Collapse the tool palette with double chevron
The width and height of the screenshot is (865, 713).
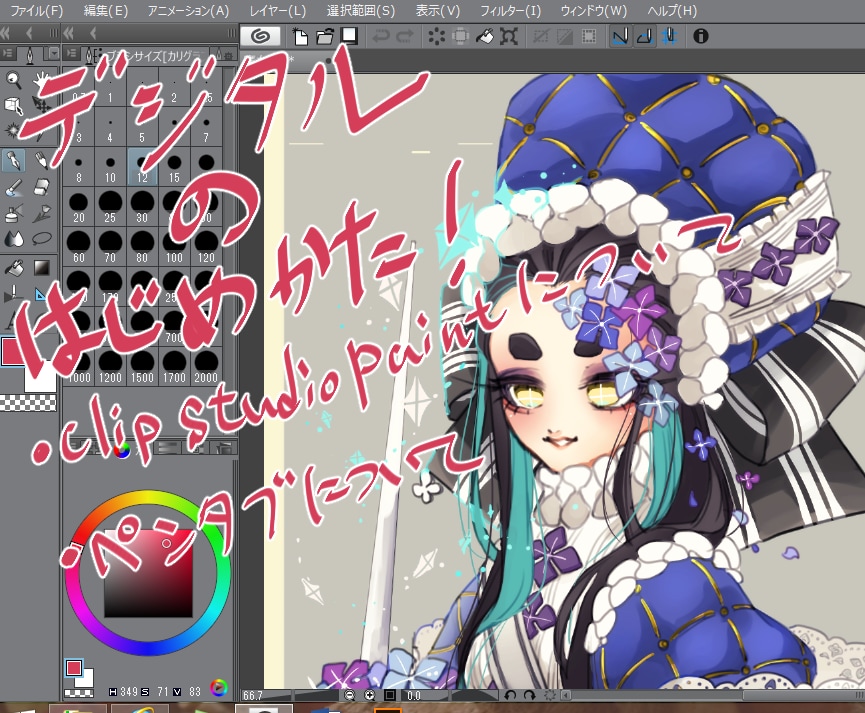(6, 34)
